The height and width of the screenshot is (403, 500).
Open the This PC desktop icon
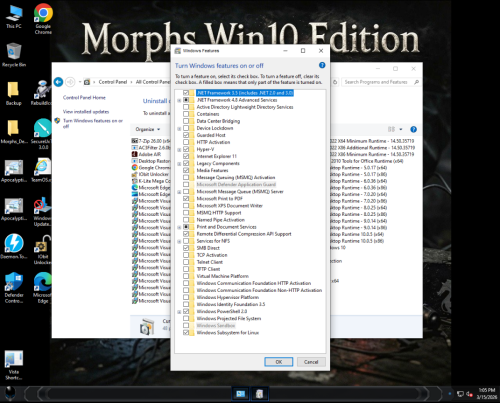coord(14,17)
